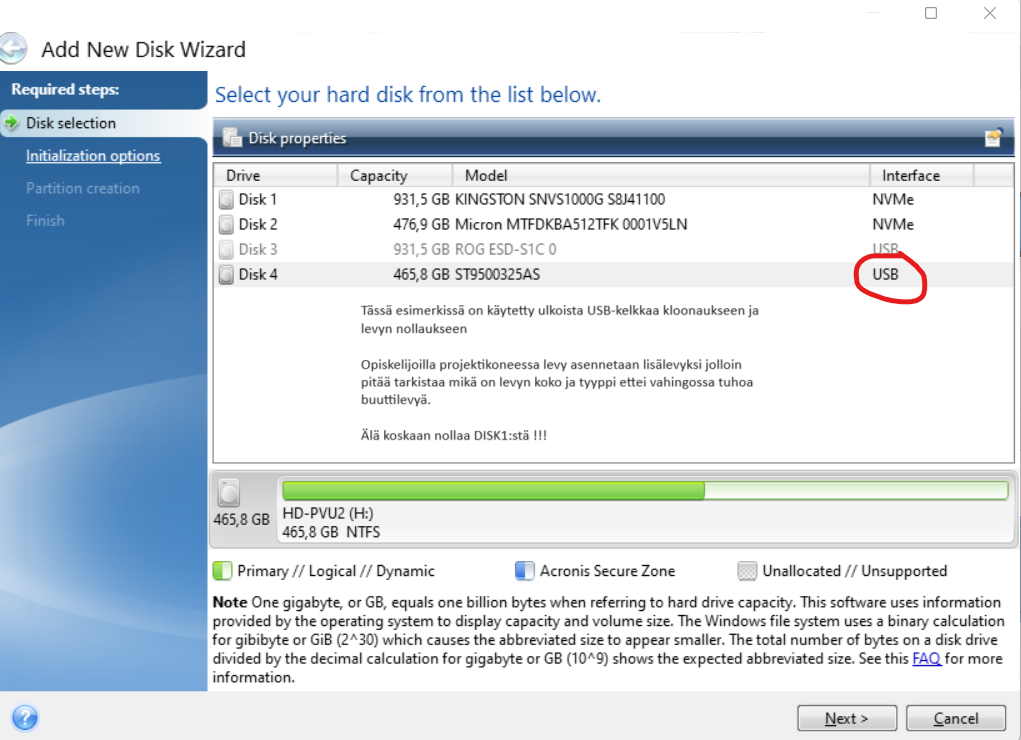Select the ROG ESD-S1C 0 row
The width and height of the screenshot is (1021, 740).
click(613, 249)
